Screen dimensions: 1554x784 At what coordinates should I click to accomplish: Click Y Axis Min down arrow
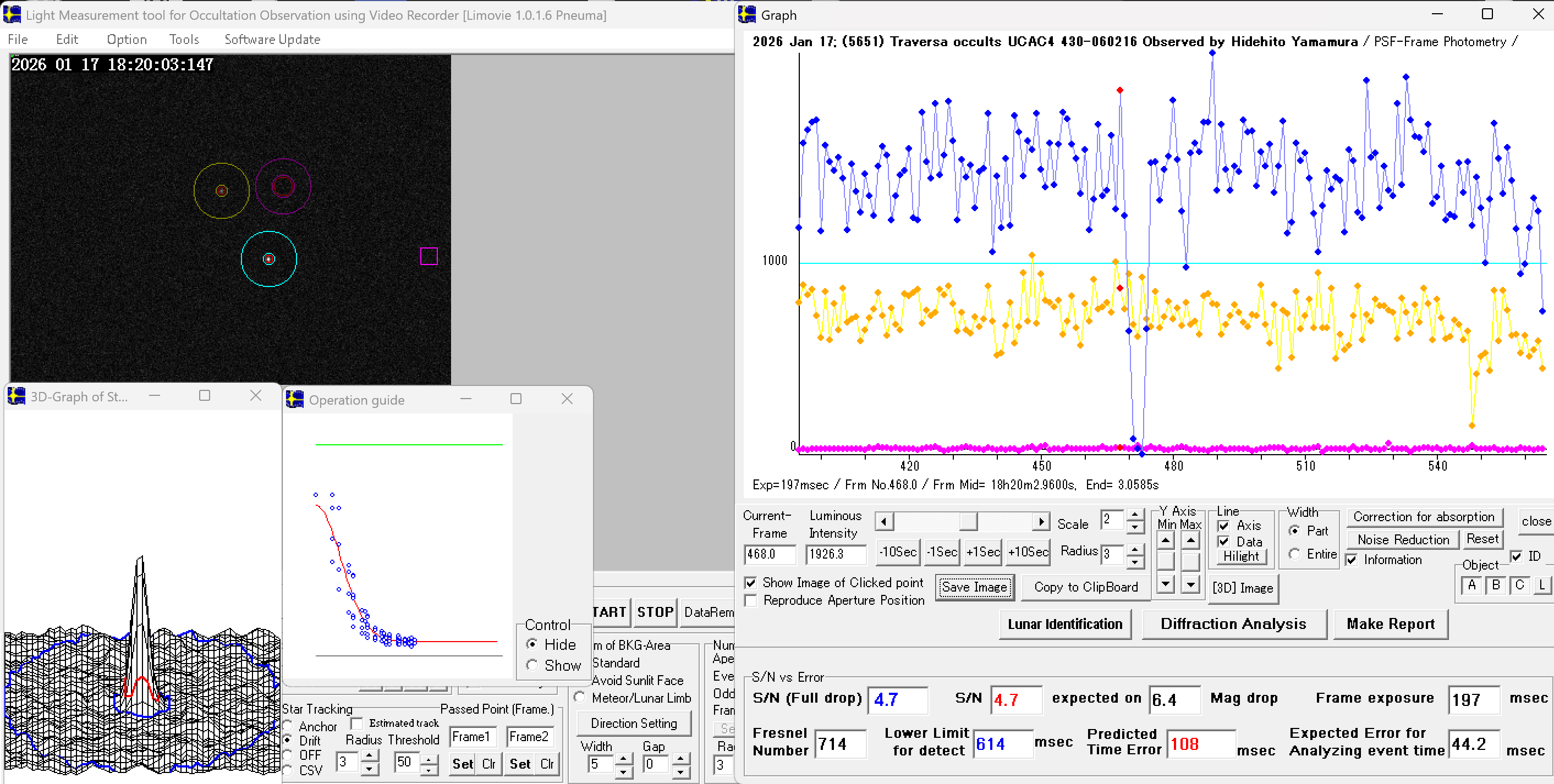point(1166,584)
